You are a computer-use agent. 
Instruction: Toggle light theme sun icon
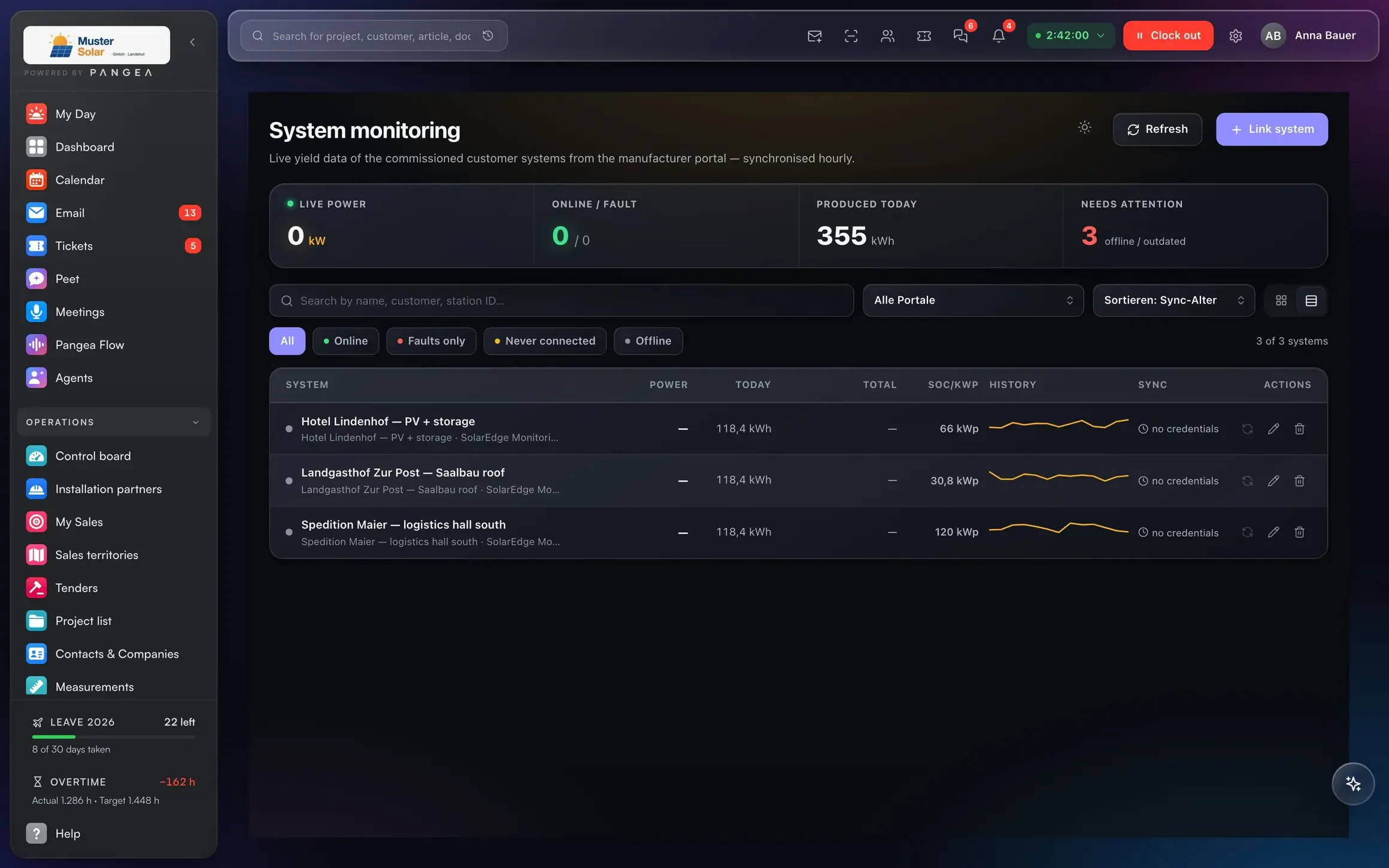[1084, 128]
